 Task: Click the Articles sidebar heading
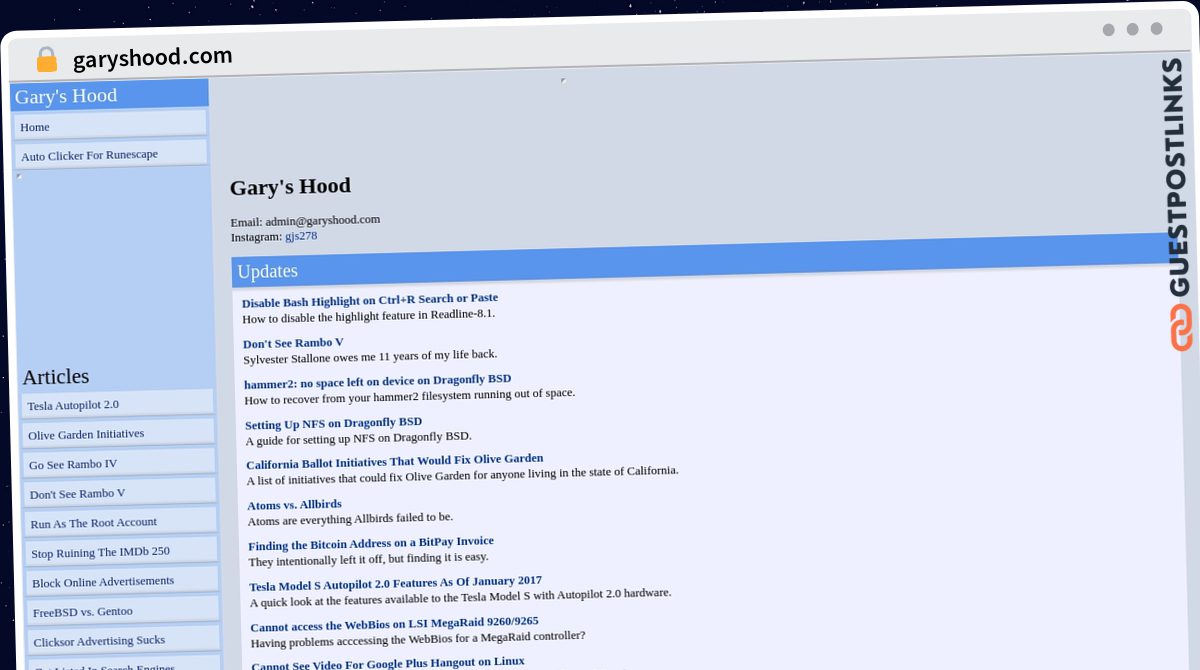56,376
